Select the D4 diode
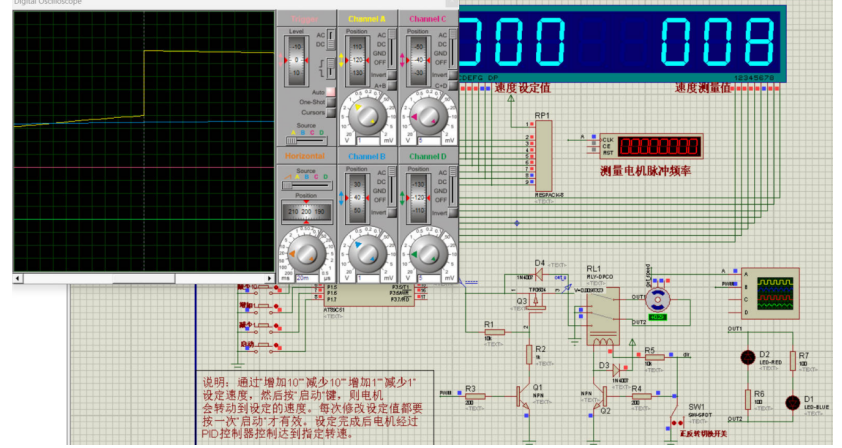Image resolution: width=842 pixels, height=448 pixels. (x=538, y=275)
